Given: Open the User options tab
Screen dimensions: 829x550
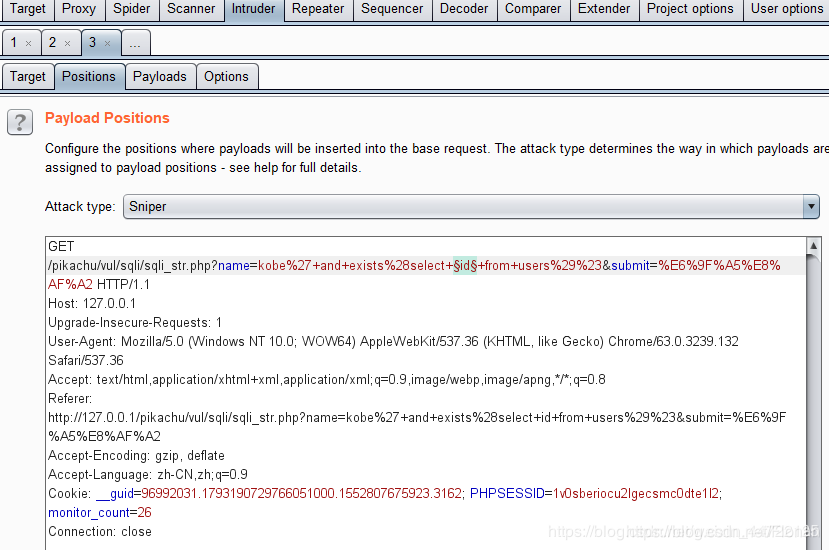Looking at the screenshot, I should (786, 9).
